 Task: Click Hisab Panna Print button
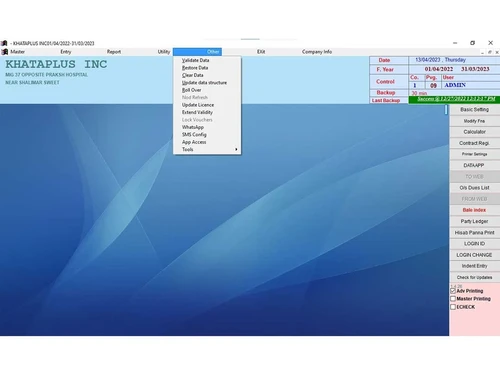[x=474, y=233]
